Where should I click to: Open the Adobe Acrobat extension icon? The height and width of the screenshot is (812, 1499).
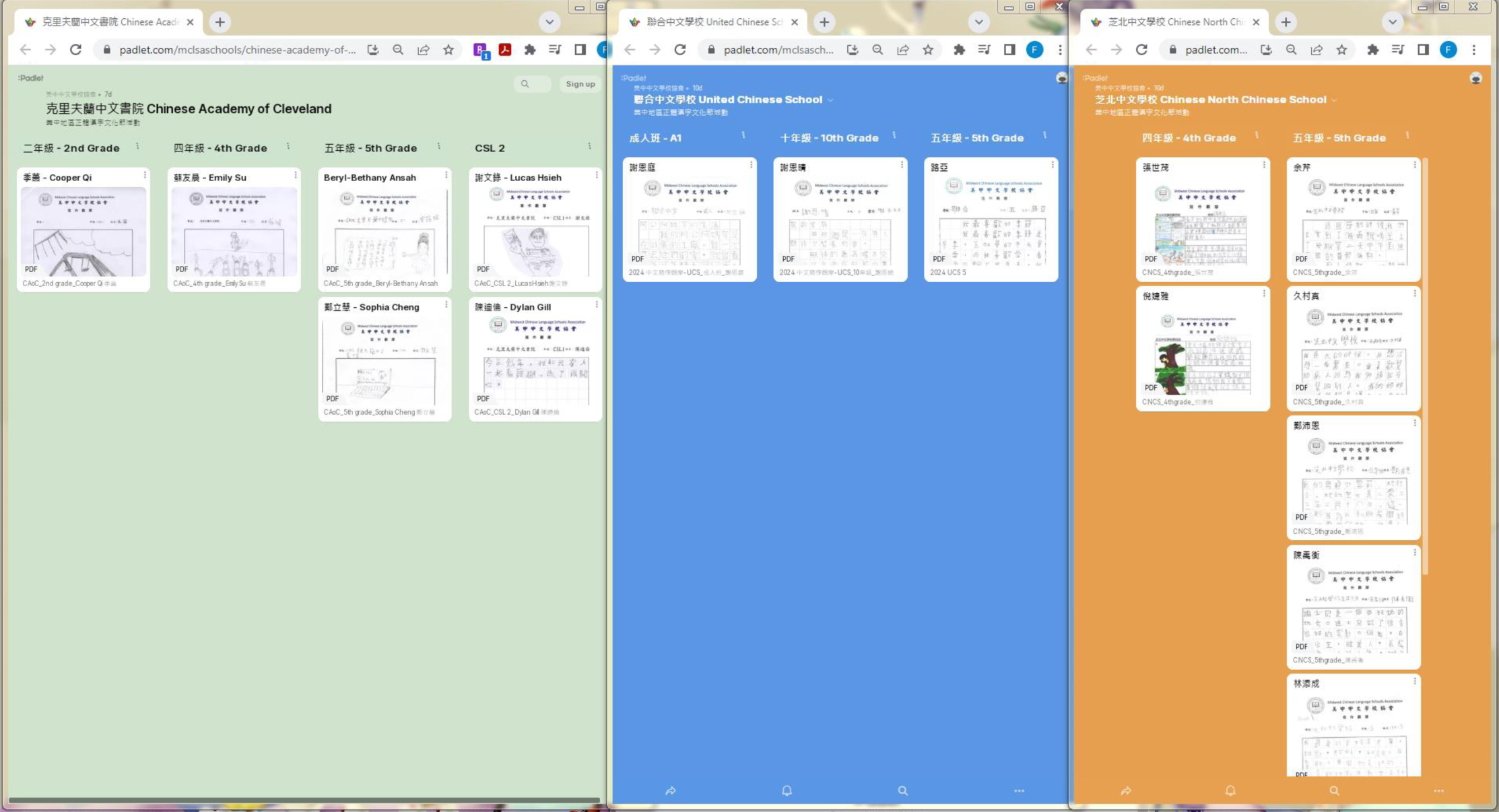pos(505,50)
